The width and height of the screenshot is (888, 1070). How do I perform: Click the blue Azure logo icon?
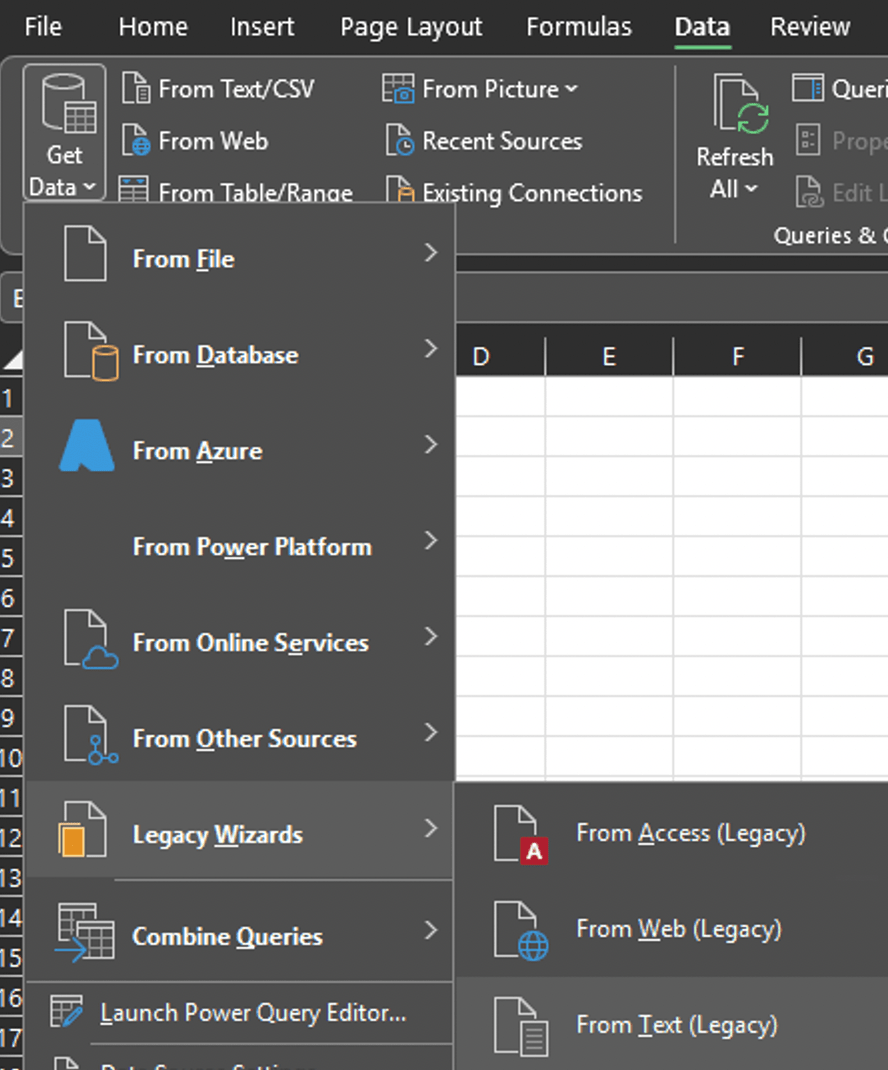pos(87,446)
